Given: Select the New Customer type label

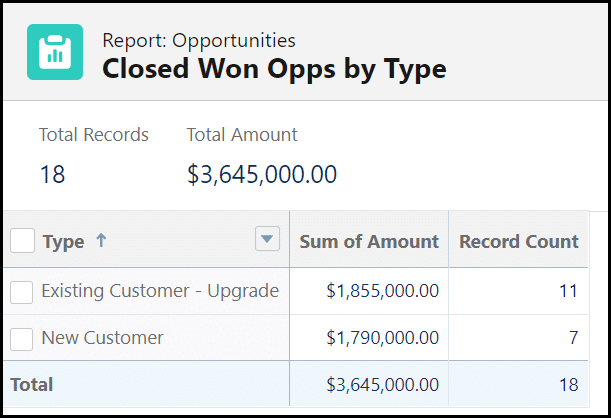Looking at the screenshot, I should coord(102,338).
